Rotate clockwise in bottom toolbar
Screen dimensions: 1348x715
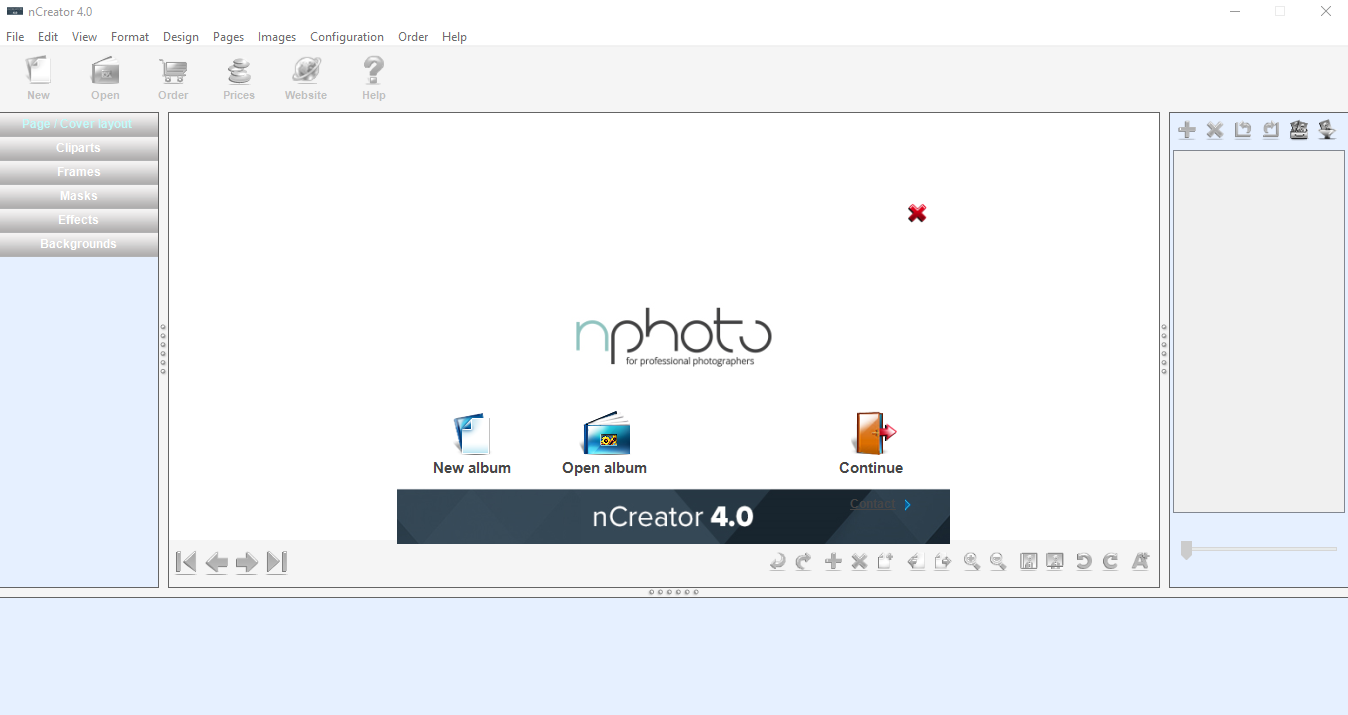[x=1110, y=562]
